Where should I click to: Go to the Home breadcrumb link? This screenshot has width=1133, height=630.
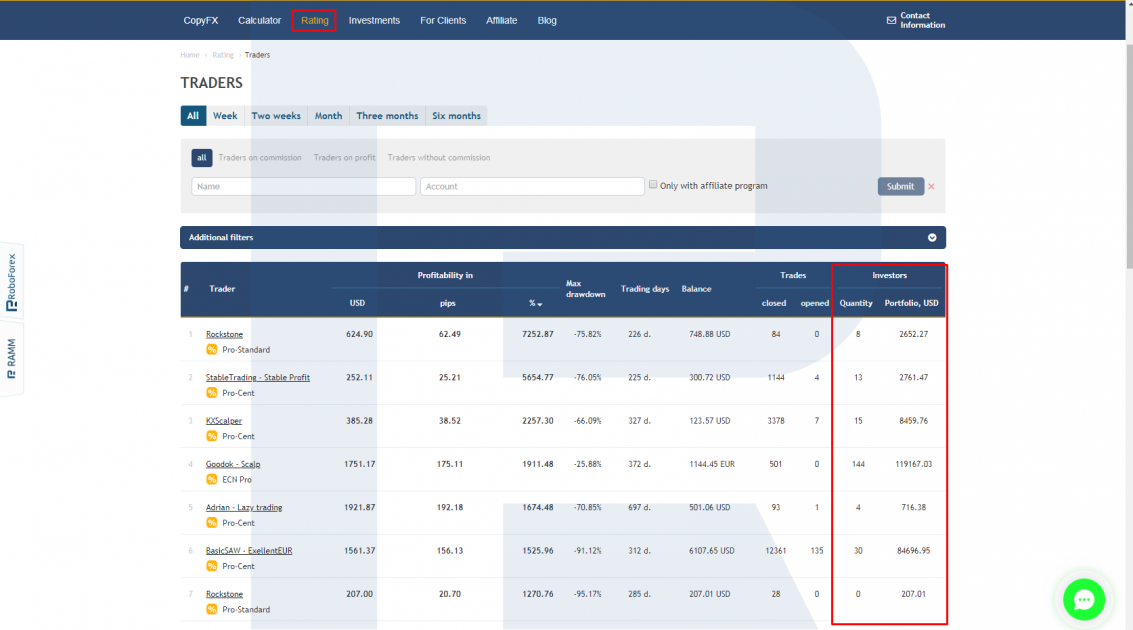189,55
